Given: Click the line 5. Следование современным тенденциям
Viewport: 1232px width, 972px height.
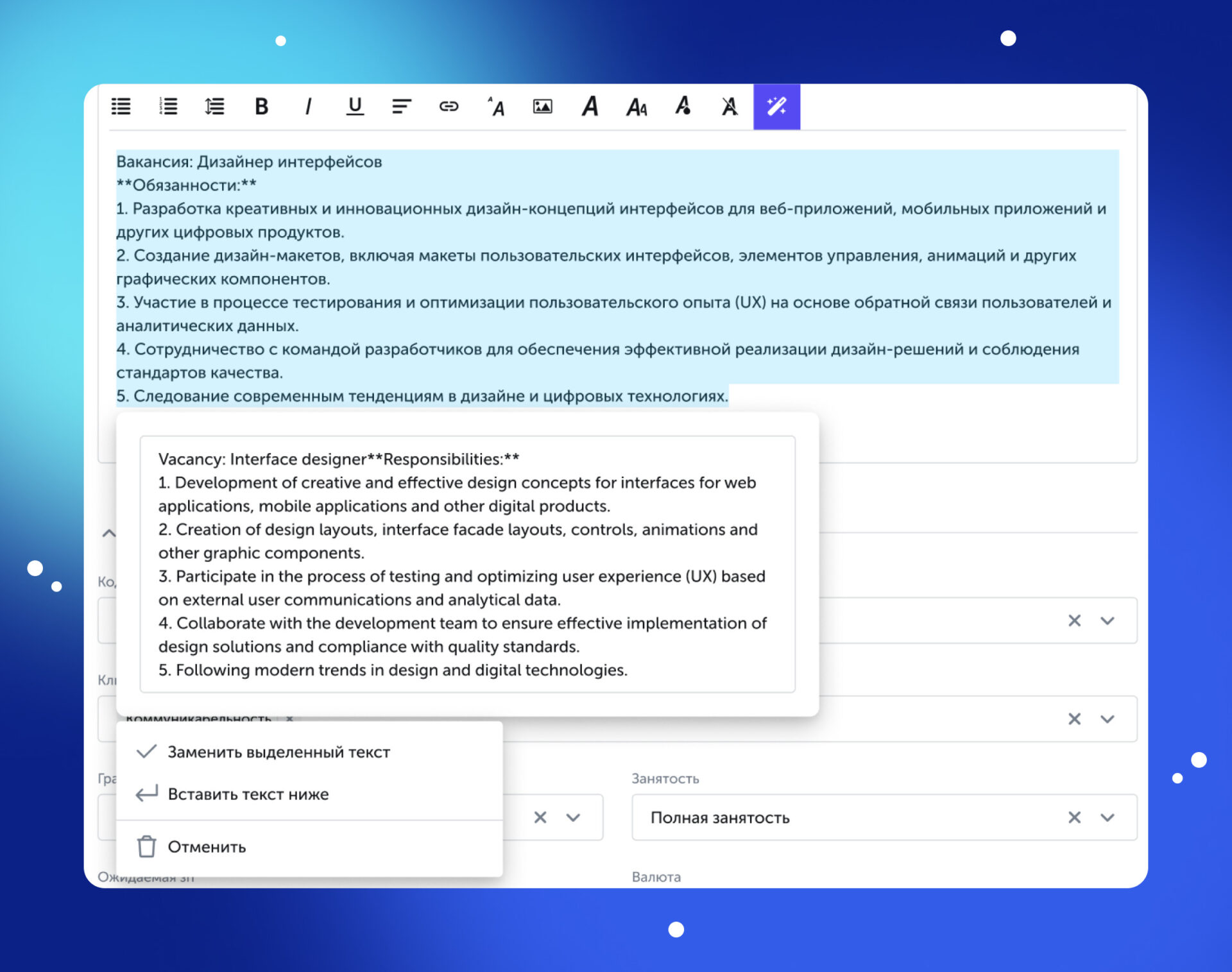Looking at the screenshot, I should click(x=422, y=396).
